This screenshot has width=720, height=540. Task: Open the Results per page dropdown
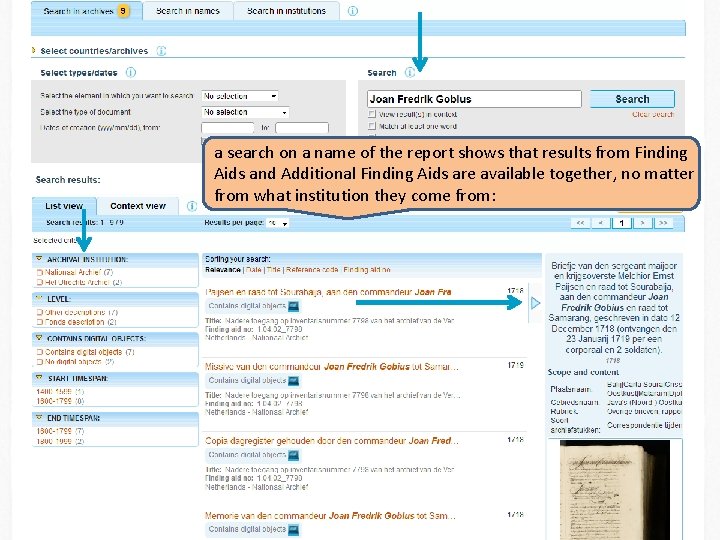point(278,223)
